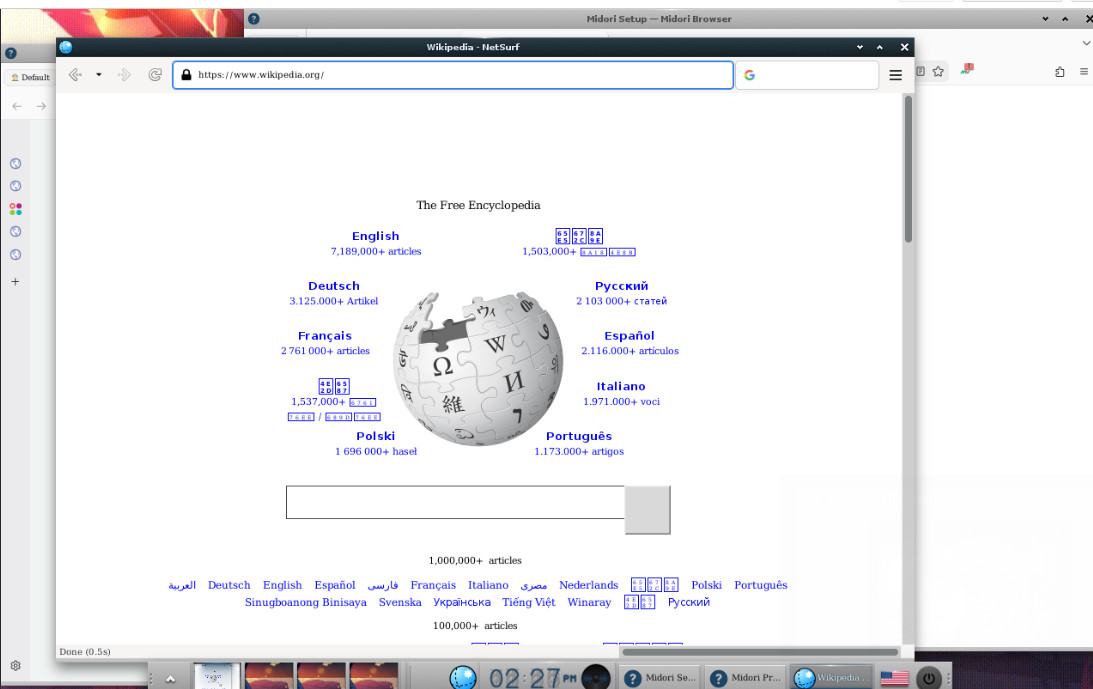Click the grey Wikipedia search submit button
Viewport: 1093px width, 689px height.
[x=648, y=510]
